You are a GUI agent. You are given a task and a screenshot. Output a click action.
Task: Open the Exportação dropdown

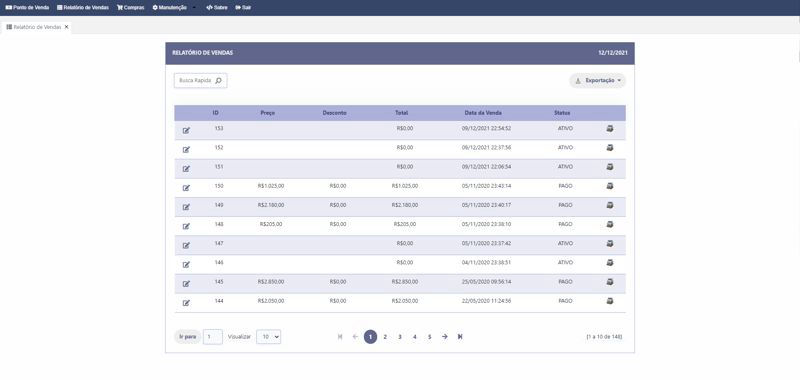click(597, 81)
